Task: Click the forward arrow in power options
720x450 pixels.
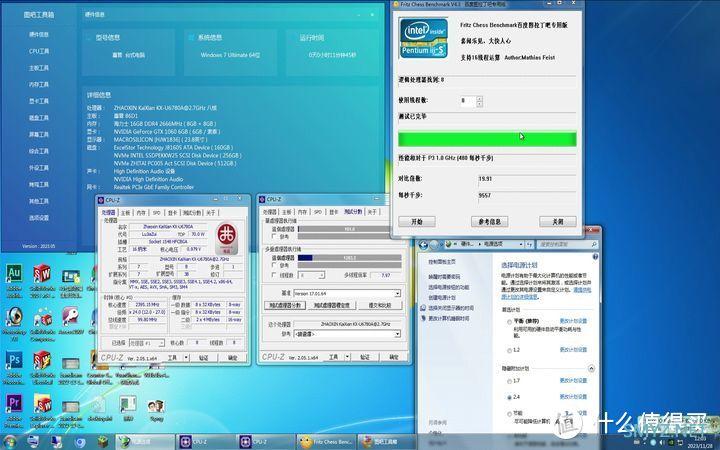Action: point(434,244)
